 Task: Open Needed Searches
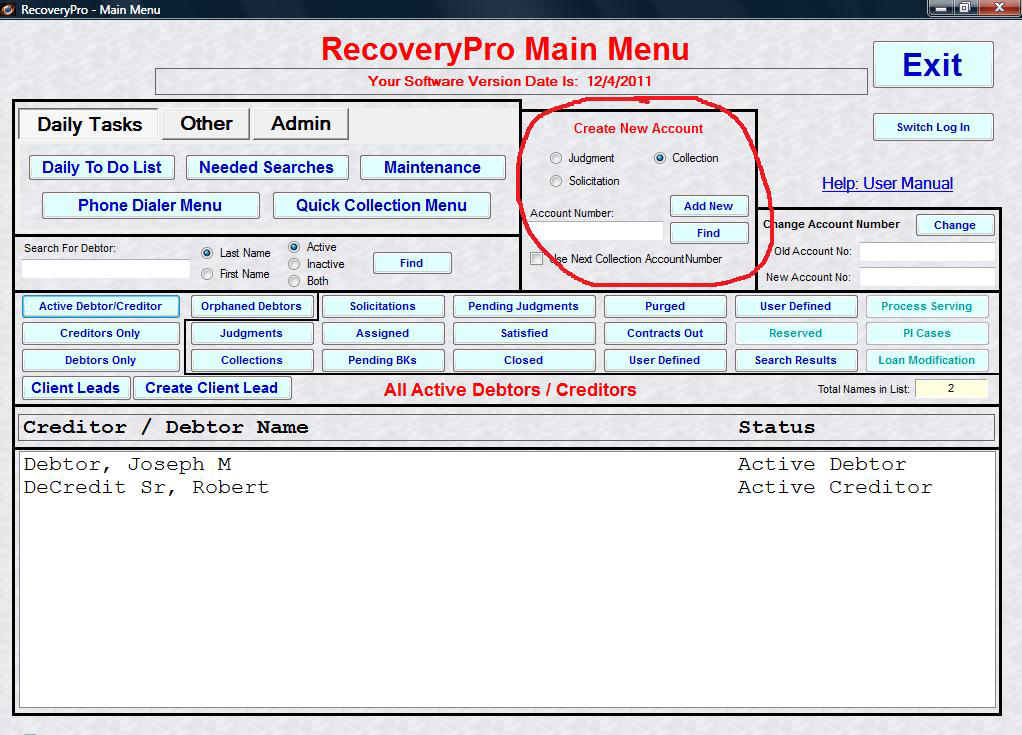point(267,167)
